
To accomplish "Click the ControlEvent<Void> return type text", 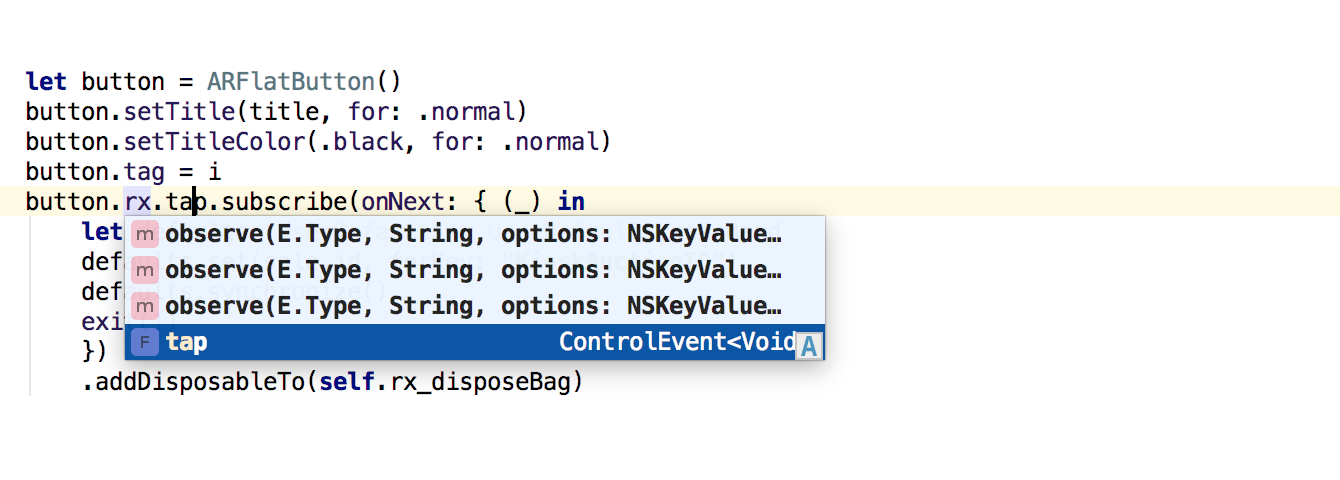I will [x=677, y=342].
